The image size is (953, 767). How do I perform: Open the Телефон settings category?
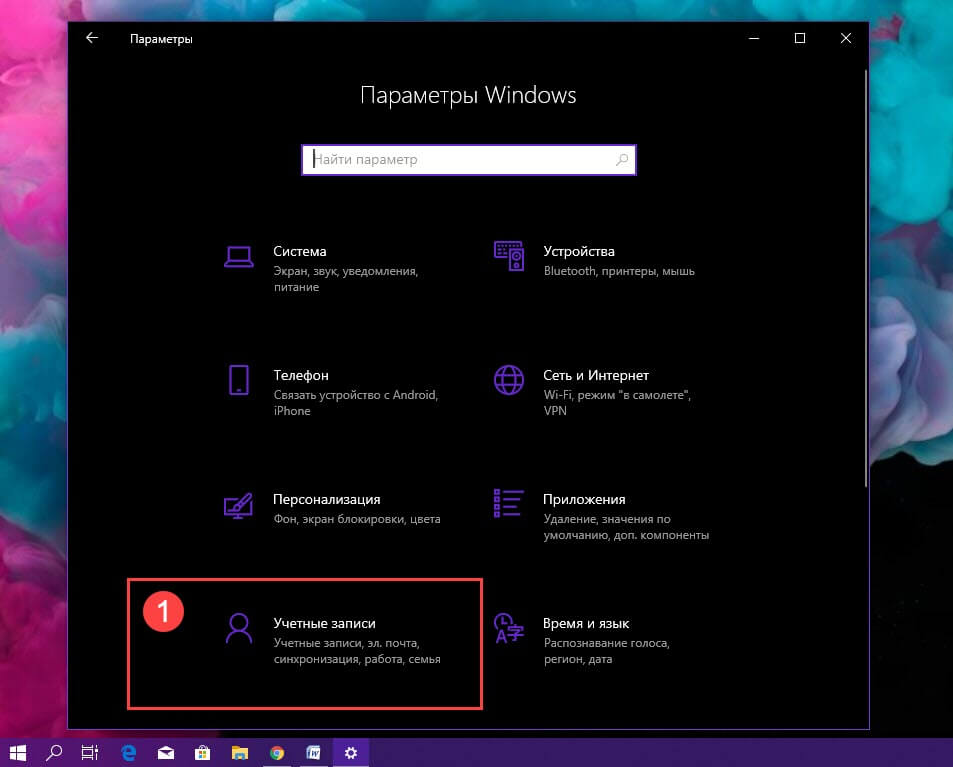click(x=333, y=392)
